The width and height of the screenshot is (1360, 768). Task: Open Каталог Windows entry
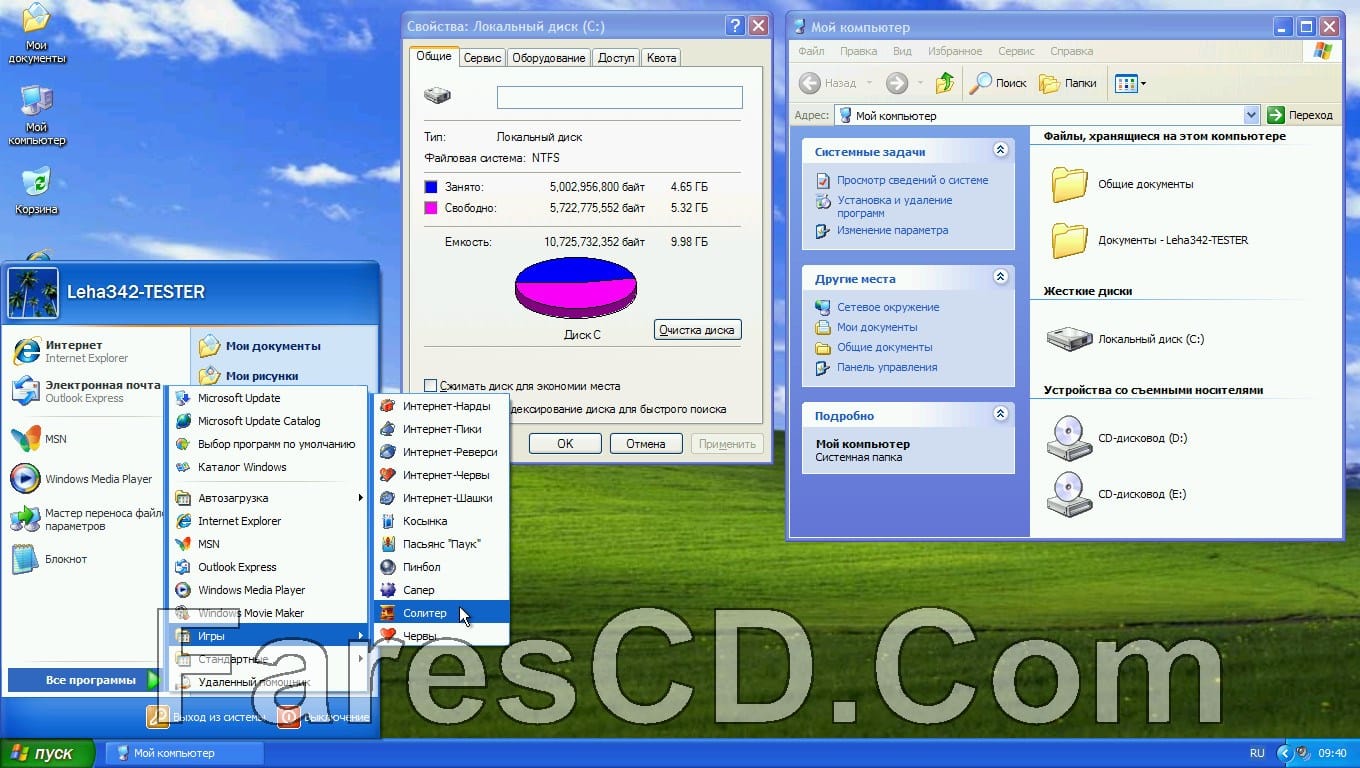266,467
